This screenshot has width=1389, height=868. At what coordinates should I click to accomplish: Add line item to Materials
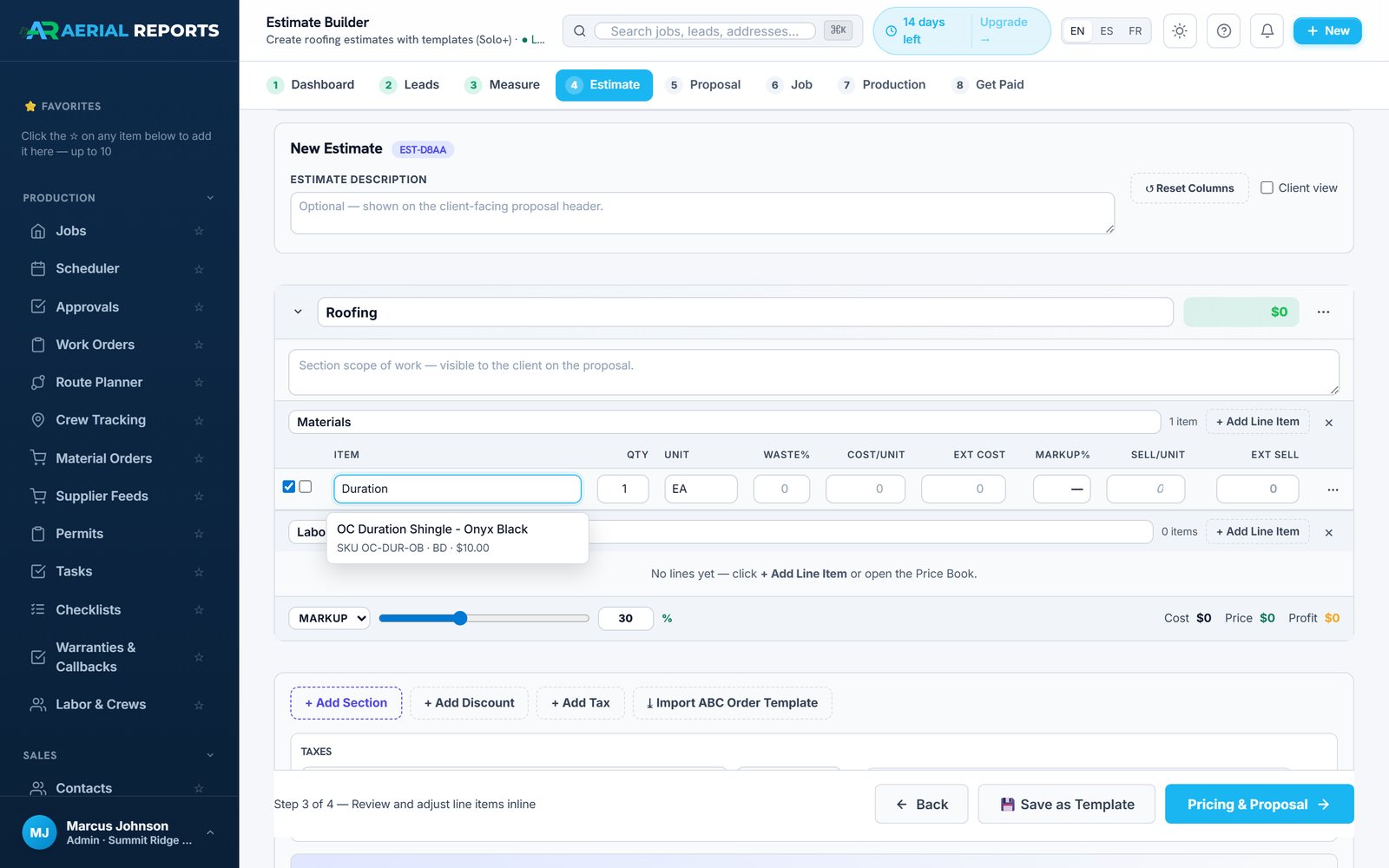pos(1258,422)
